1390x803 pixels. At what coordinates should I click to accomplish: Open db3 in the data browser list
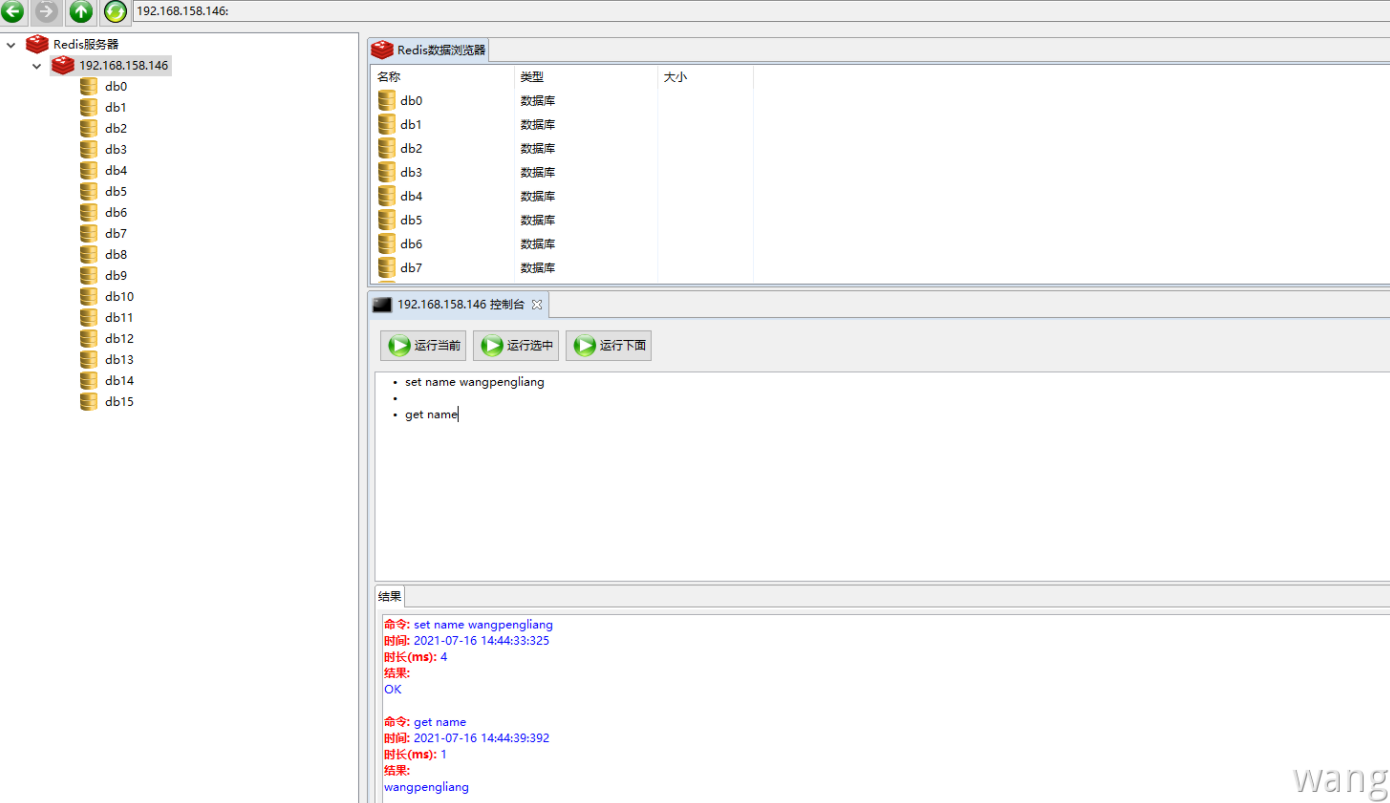coord(411,172)
